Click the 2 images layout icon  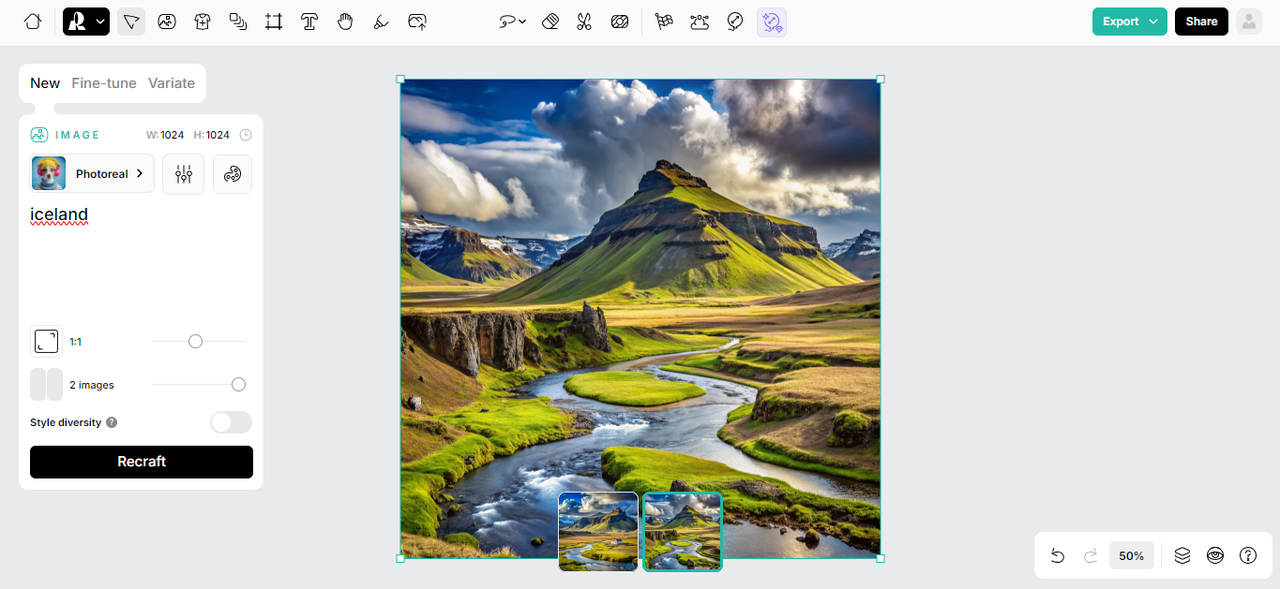click(46, 385)
